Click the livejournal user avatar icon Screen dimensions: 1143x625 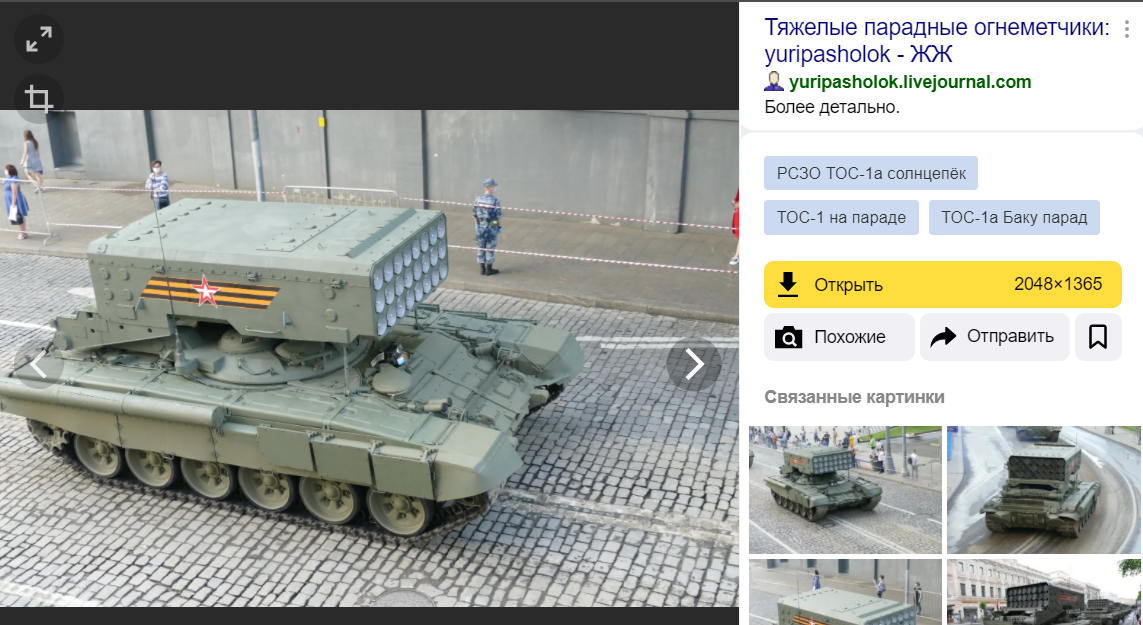(x=774, y=82)
